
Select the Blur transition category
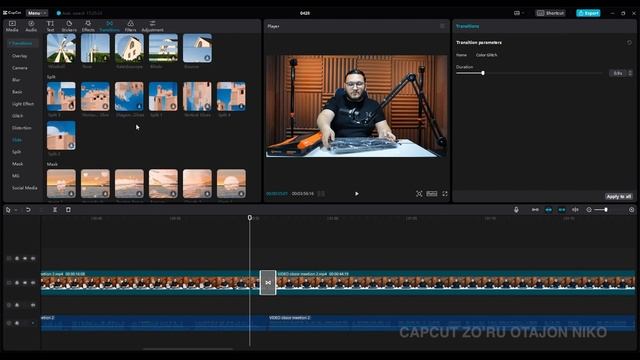click(x=16, y=80)
